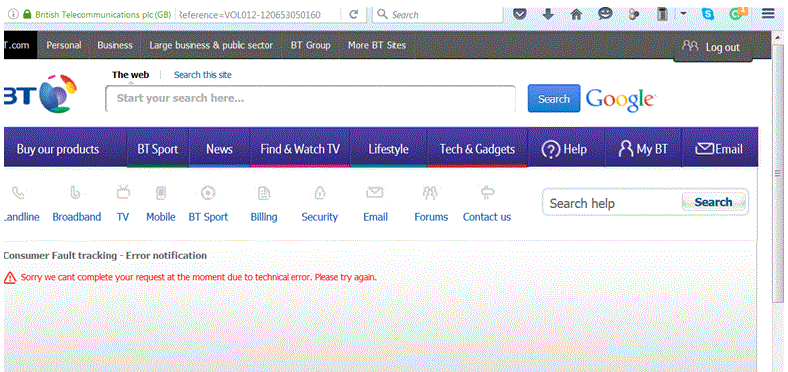Click the Google logo
Screen dimensions: 788x372
pyautogui.click(x=620, y=99)
